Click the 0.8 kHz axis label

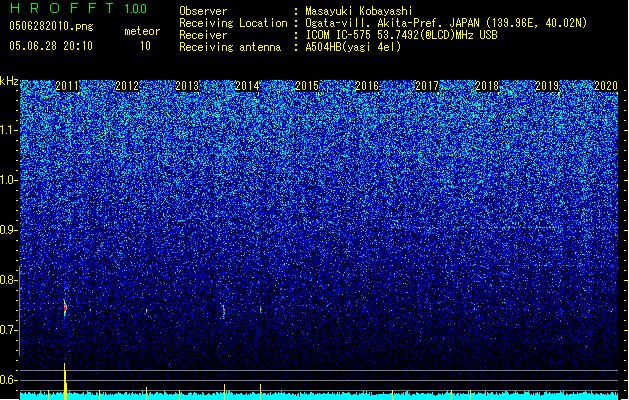[x=9, y=280]
